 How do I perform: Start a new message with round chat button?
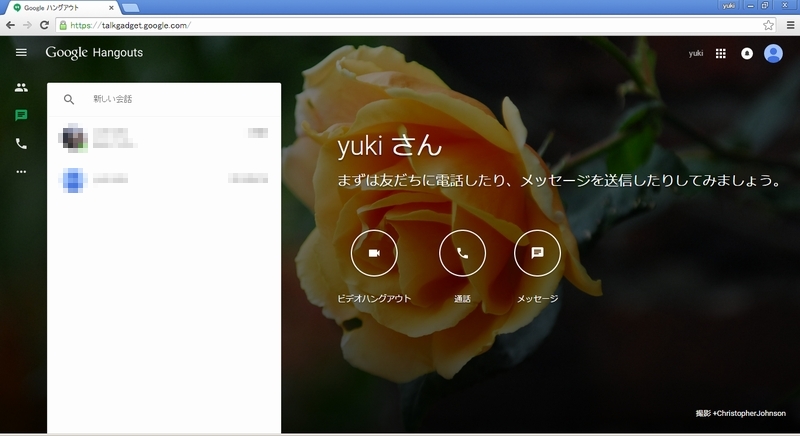coord(537,253)
